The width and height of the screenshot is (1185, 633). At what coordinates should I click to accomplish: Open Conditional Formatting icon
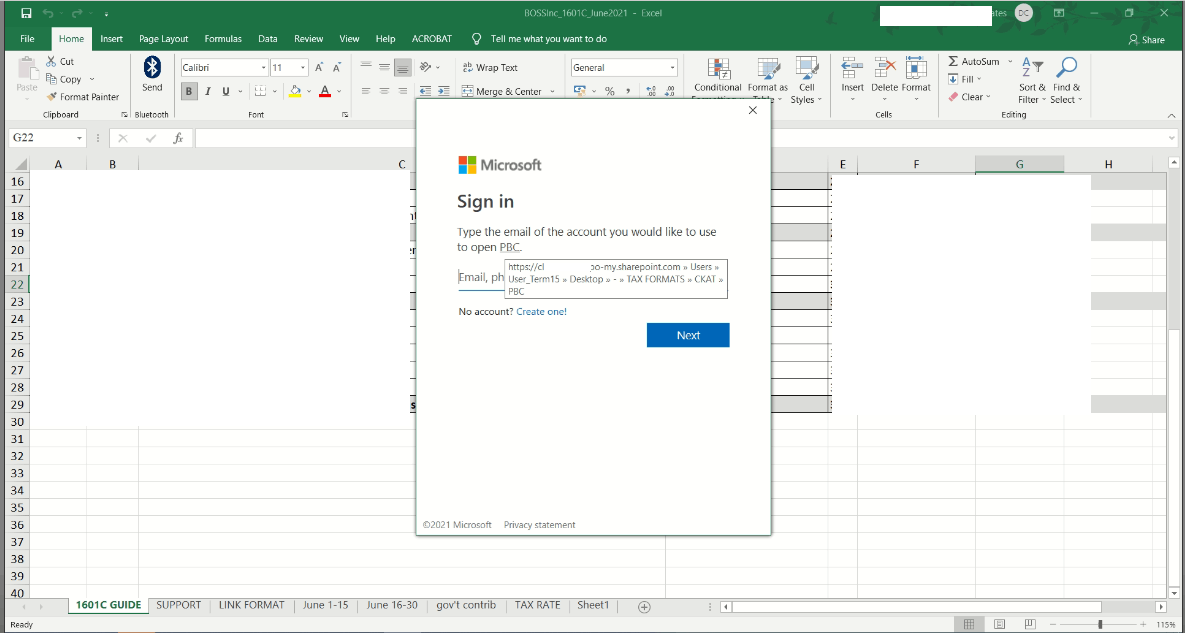(x=718, y=69)
